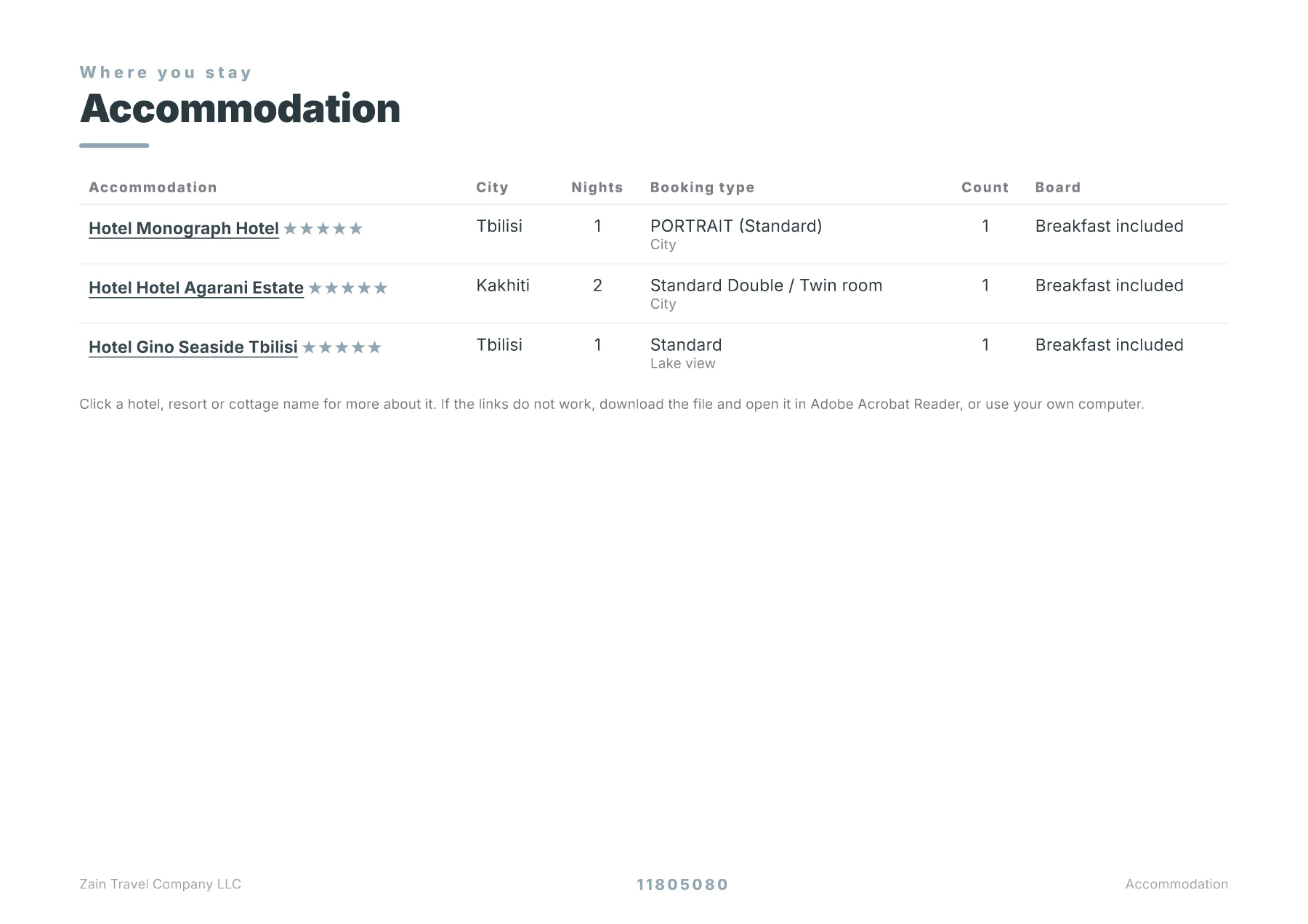Click the star rating beside Gino Seaside Tbilisi
The width and height of the screenshot is (1308, 924).
tap(342, 348)
